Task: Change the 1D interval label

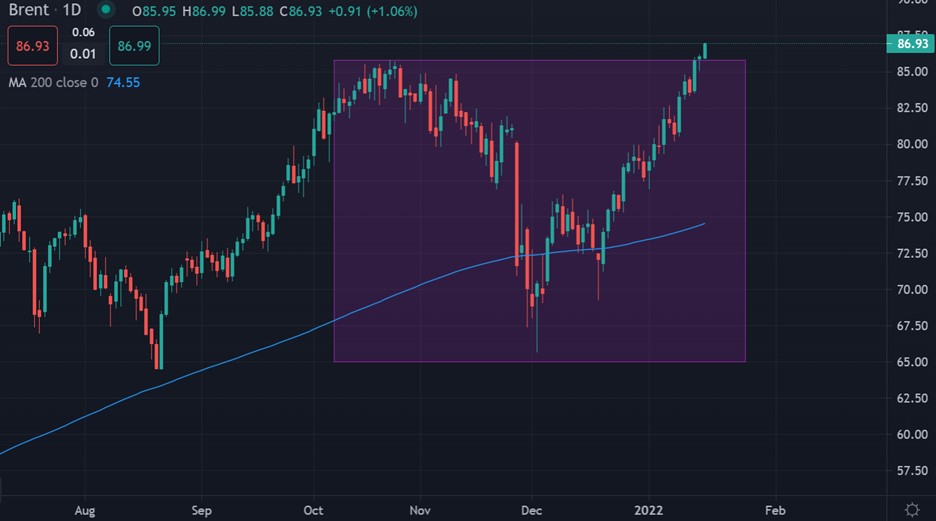Action: tap(72, 10)
